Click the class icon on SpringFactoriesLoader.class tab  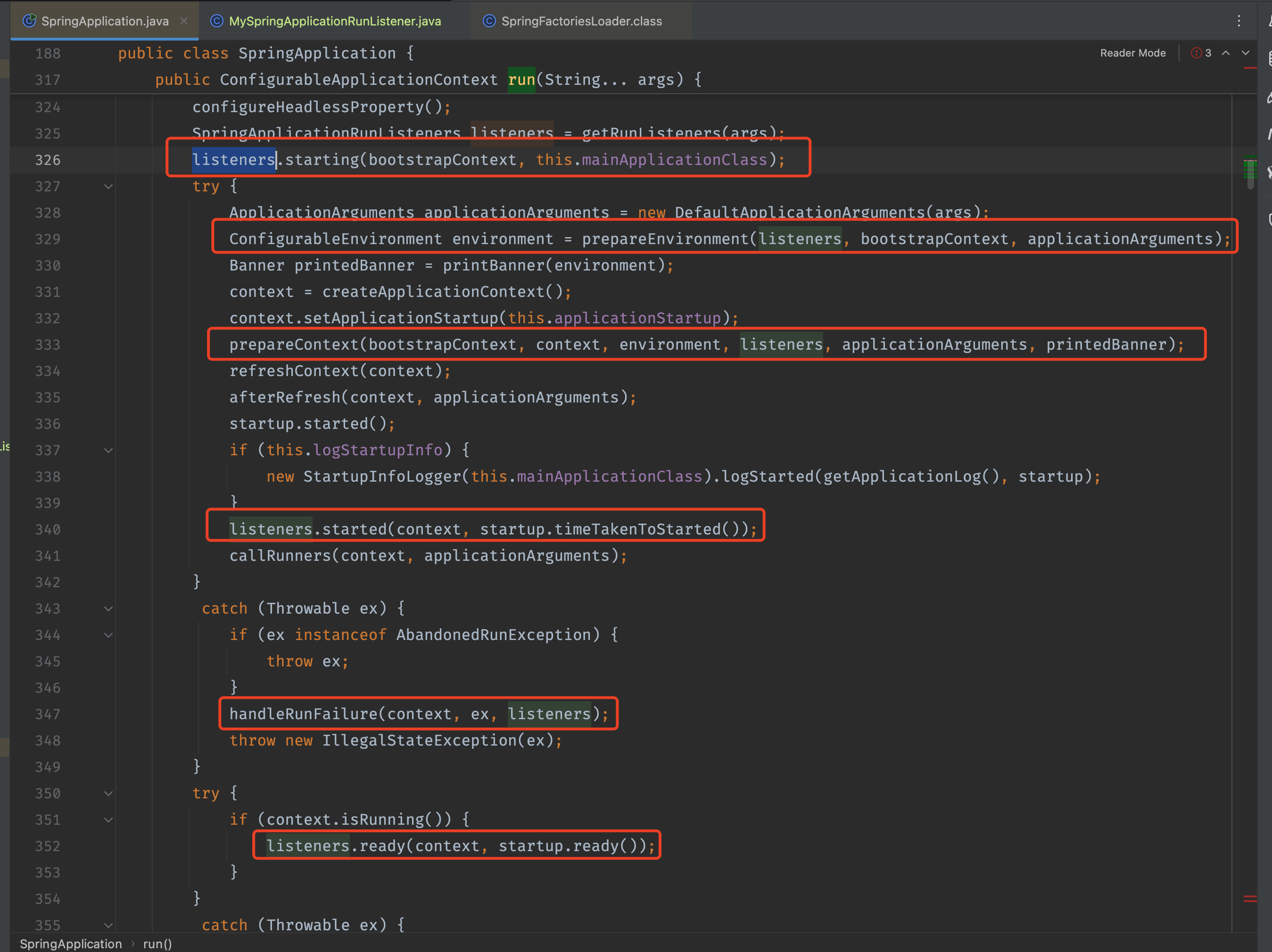489,21
